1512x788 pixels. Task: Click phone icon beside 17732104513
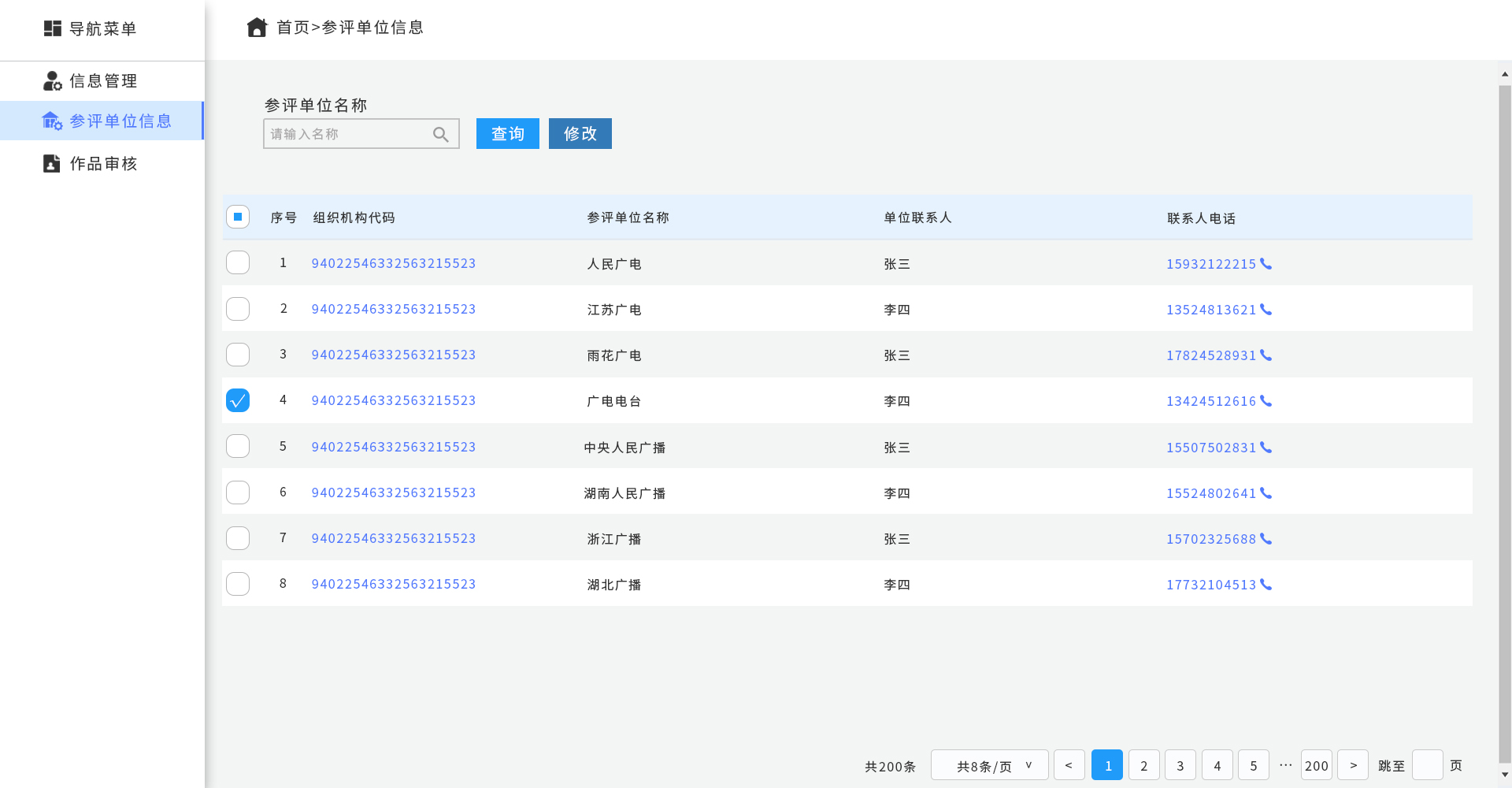click(1266, 585)
